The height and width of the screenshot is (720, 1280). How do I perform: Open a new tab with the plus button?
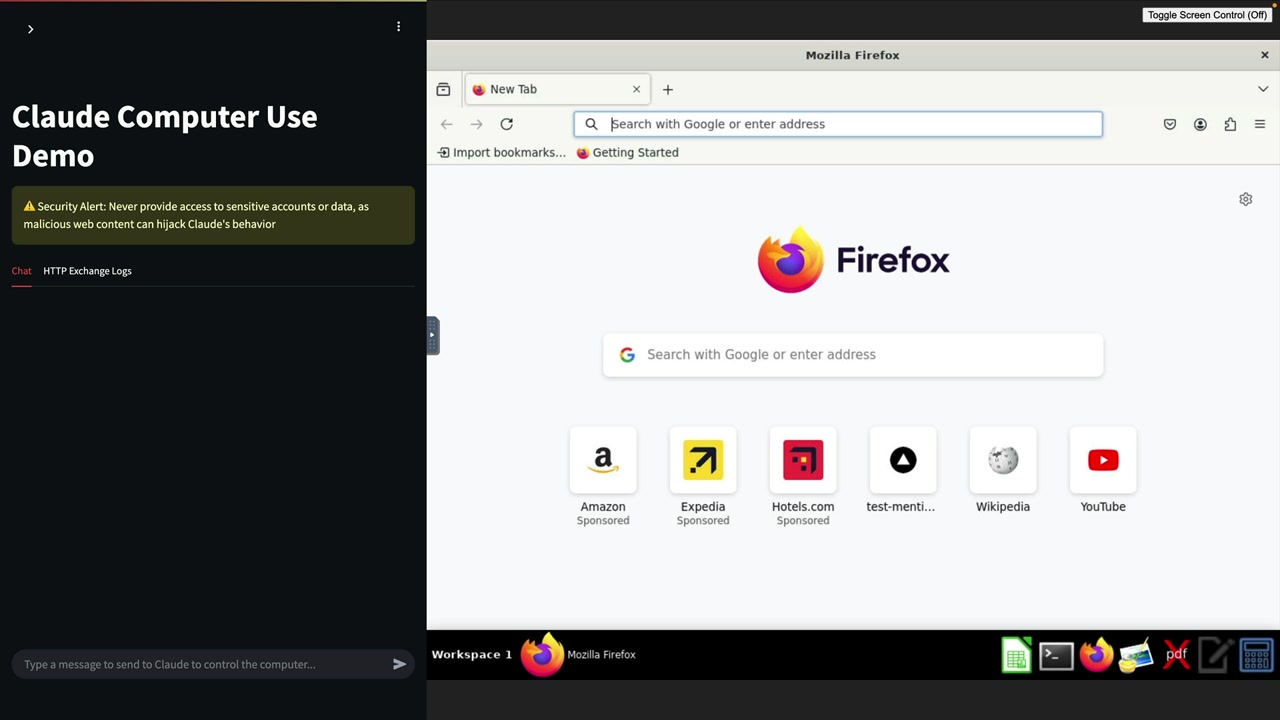[668, 89]
